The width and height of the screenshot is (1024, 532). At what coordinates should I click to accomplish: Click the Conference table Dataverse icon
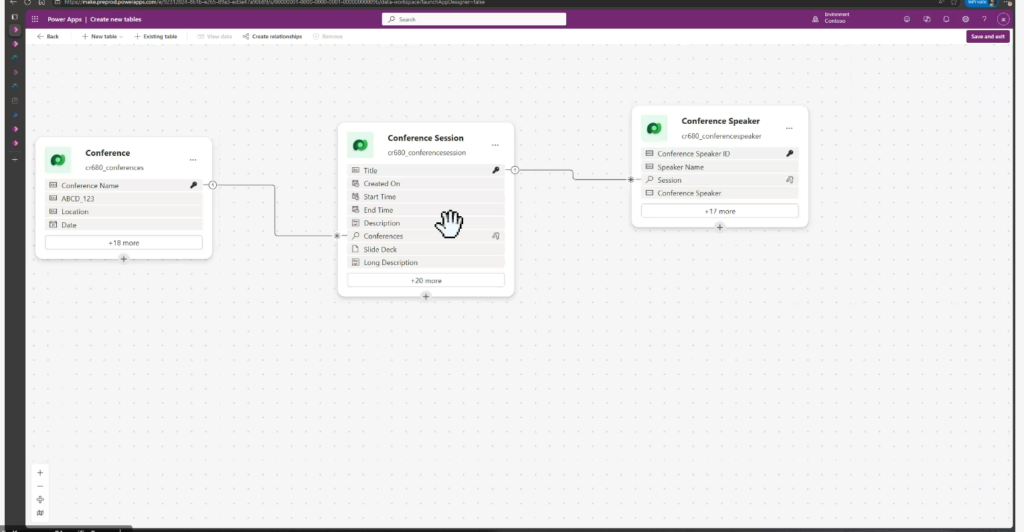click(58, 160)
